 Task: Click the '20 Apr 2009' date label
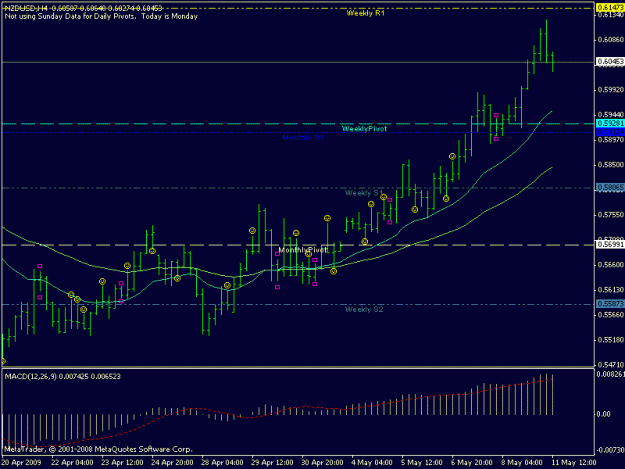21,463
